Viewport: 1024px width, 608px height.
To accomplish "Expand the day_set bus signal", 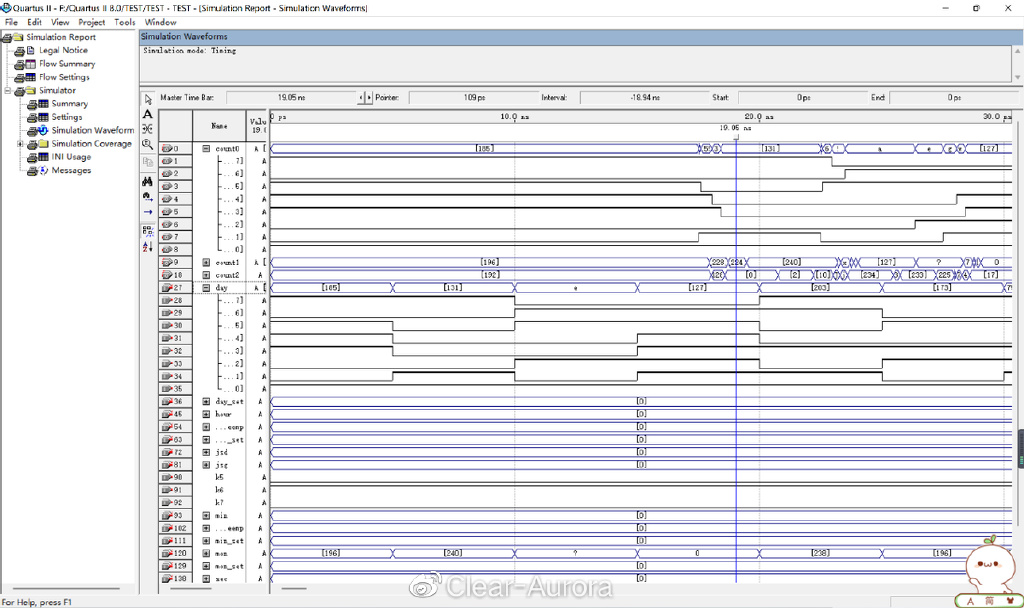I will [x=206, y=402].
